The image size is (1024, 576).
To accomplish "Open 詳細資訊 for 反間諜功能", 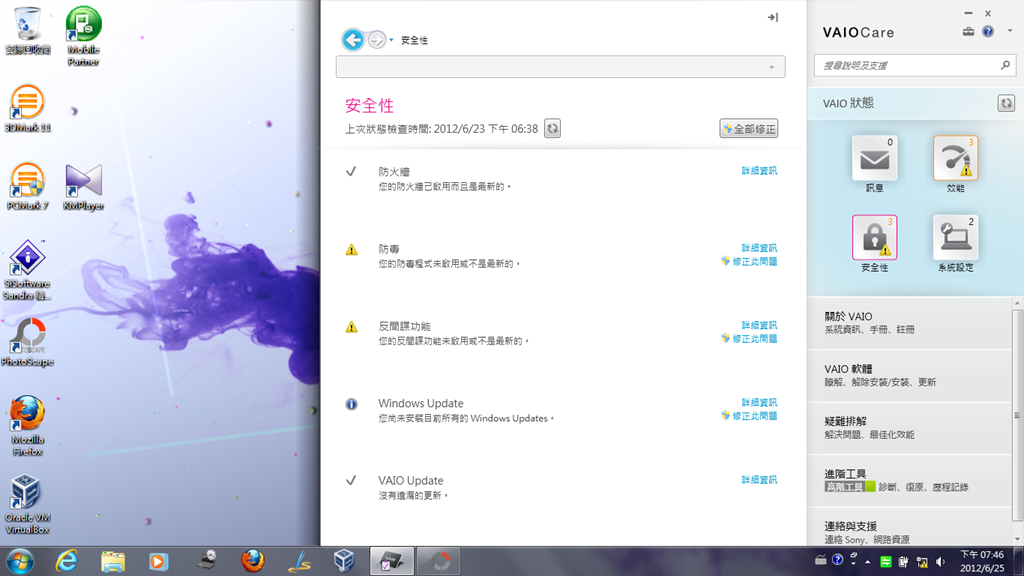I will click(759, 325).
